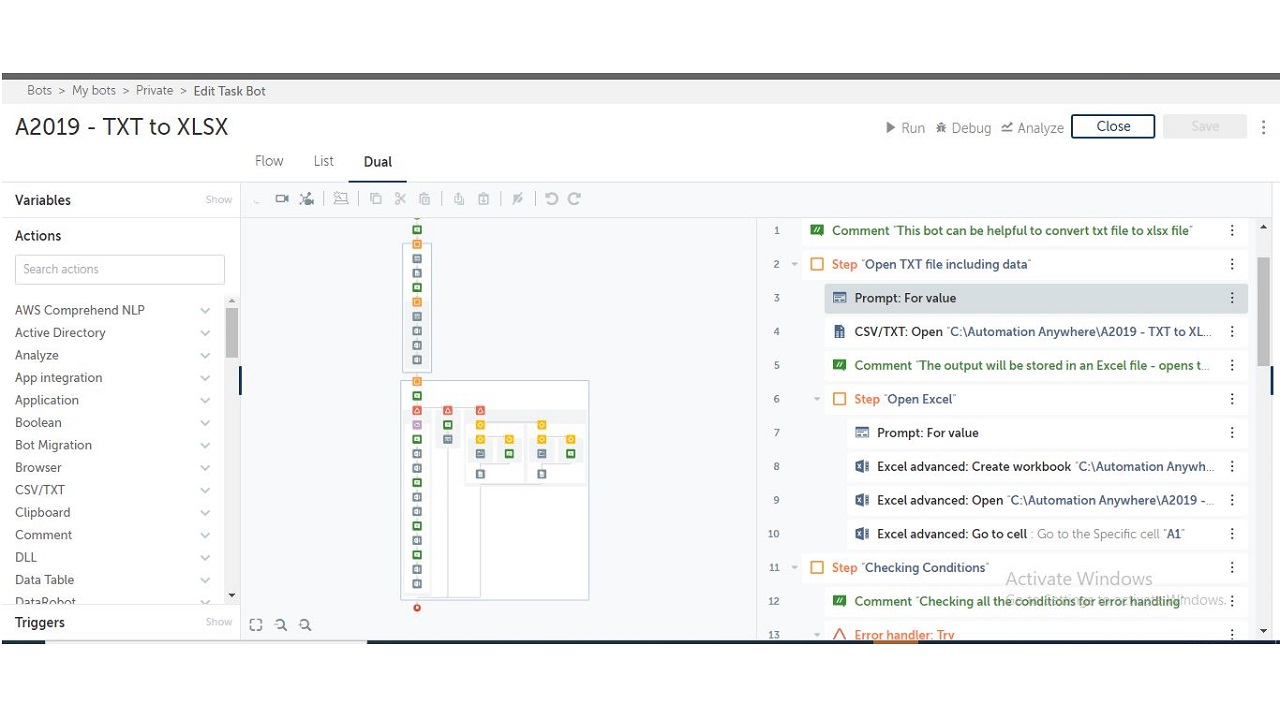1280x720 pixels.
Task: Click the fit-to-screen flow icon
Action: (x=256, y=625)
